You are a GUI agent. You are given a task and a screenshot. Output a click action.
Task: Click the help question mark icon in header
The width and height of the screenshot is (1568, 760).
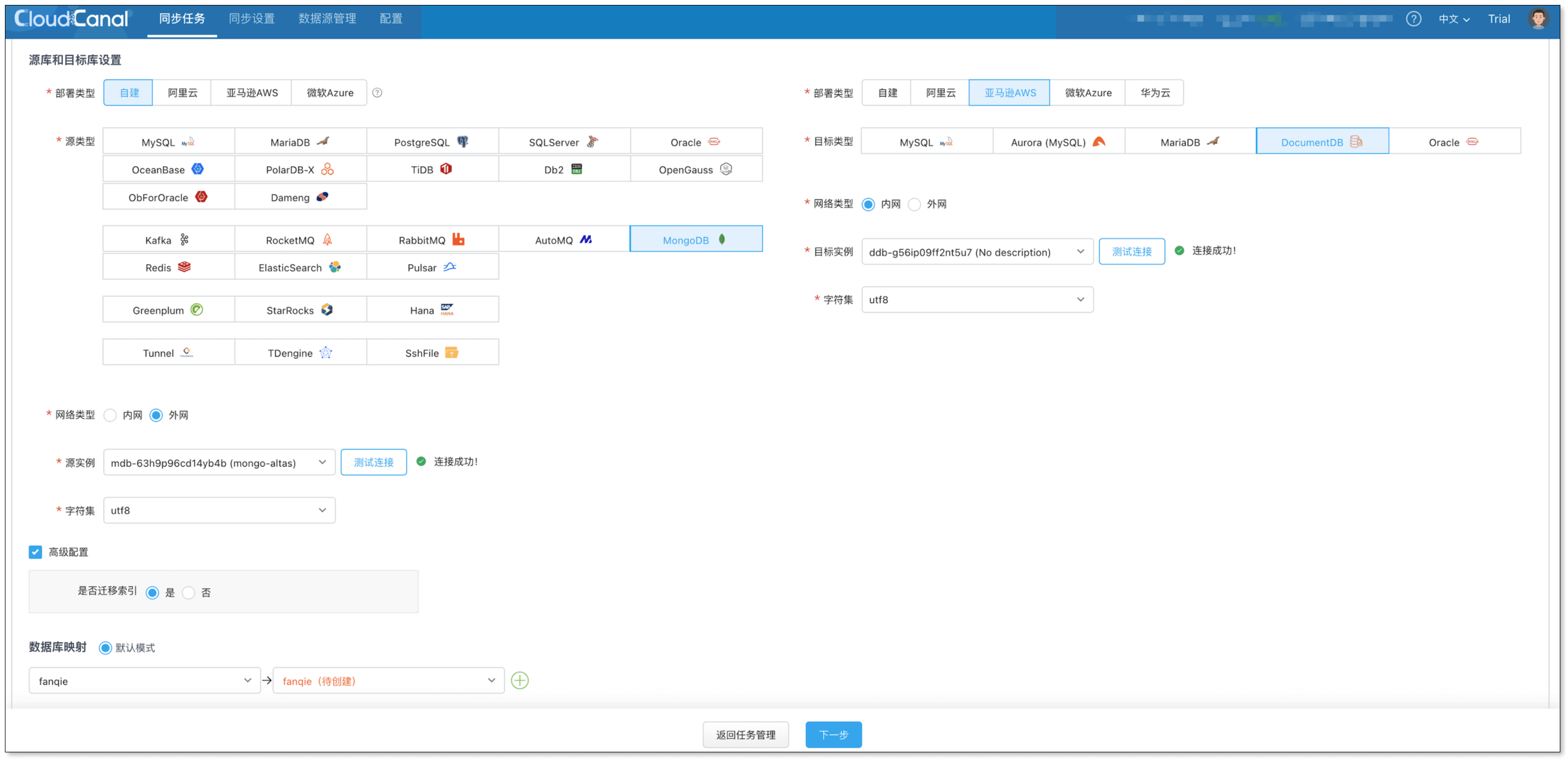tap(1413, 19)
